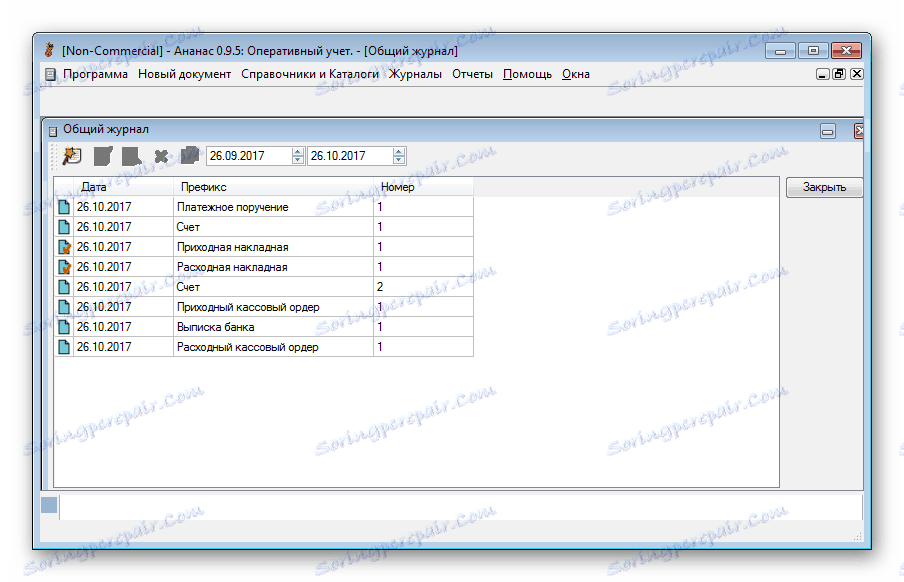Screen dimensions: 904x582
Task: Open the Справочники и Каталоги menu
Action: [x=310, y=74]
